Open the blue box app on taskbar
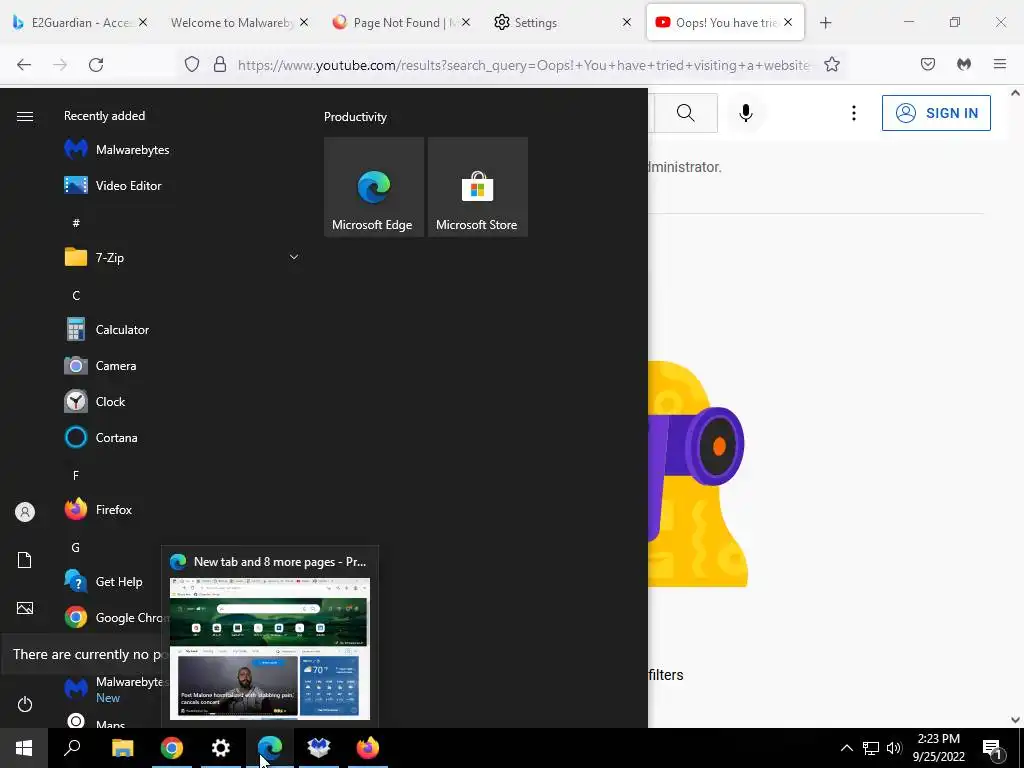 pos(319,748)
